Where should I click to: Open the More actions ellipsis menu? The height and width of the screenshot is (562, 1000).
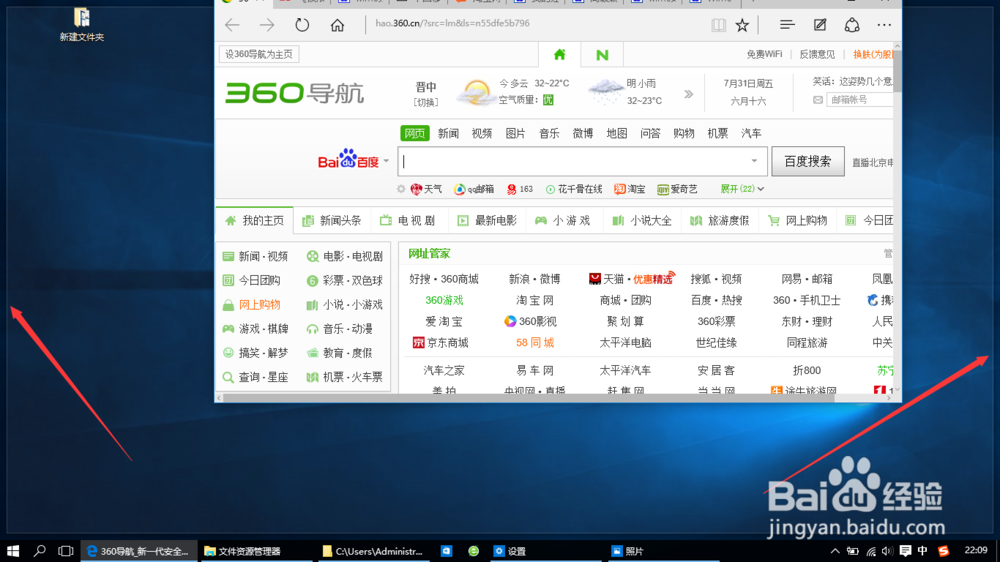pyautogui.click(x=884, y=25)
